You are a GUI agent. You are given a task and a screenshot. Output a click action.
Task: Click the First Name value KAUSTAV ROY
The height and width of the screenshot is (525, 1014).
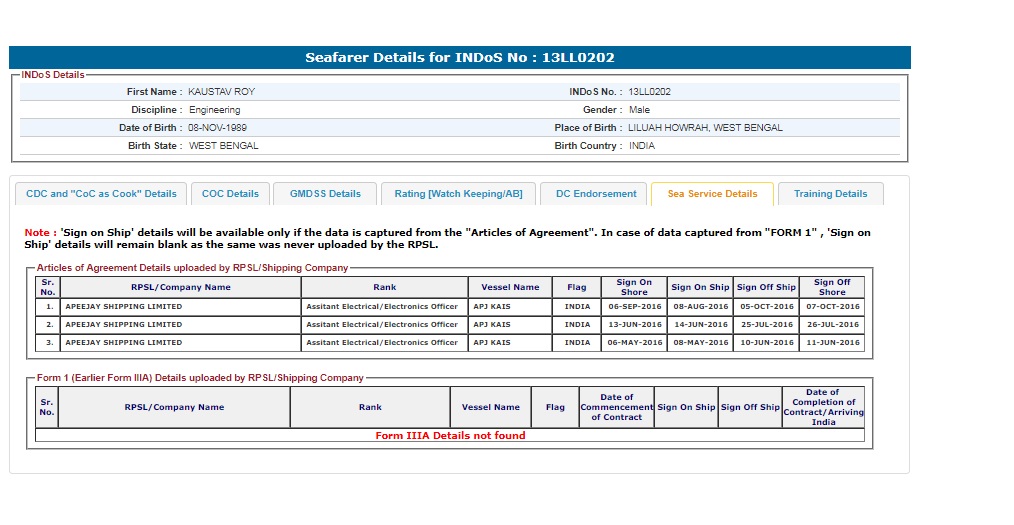(221, 92)
